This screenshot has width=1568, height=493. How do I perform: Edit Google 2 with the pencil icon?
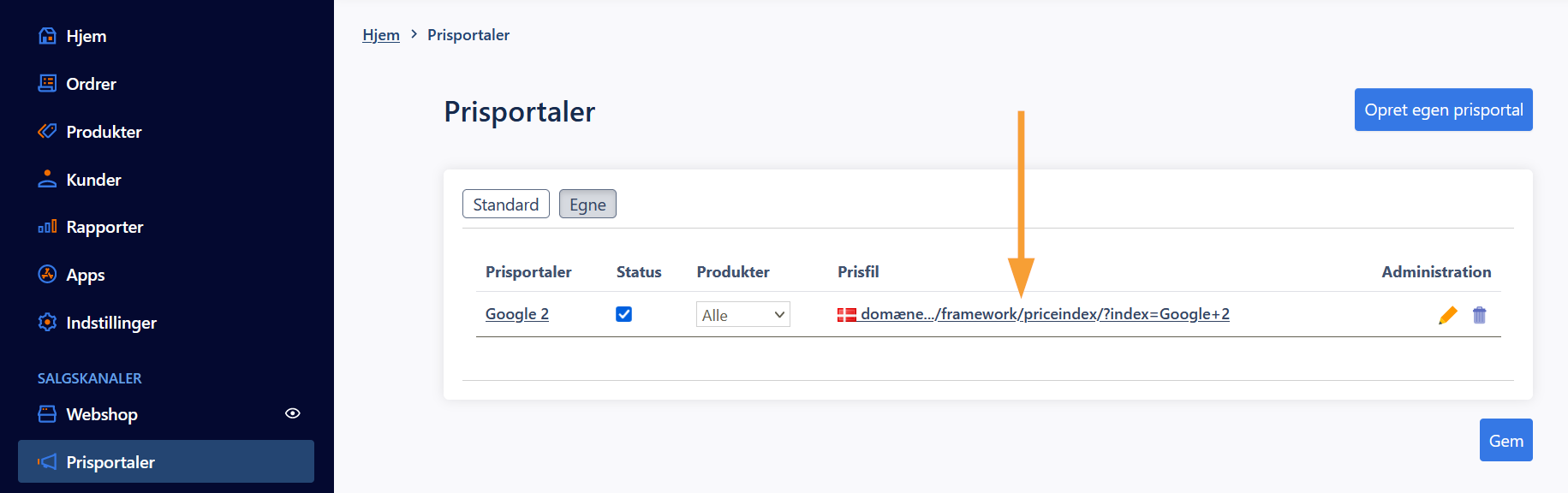pos(1448,315)
